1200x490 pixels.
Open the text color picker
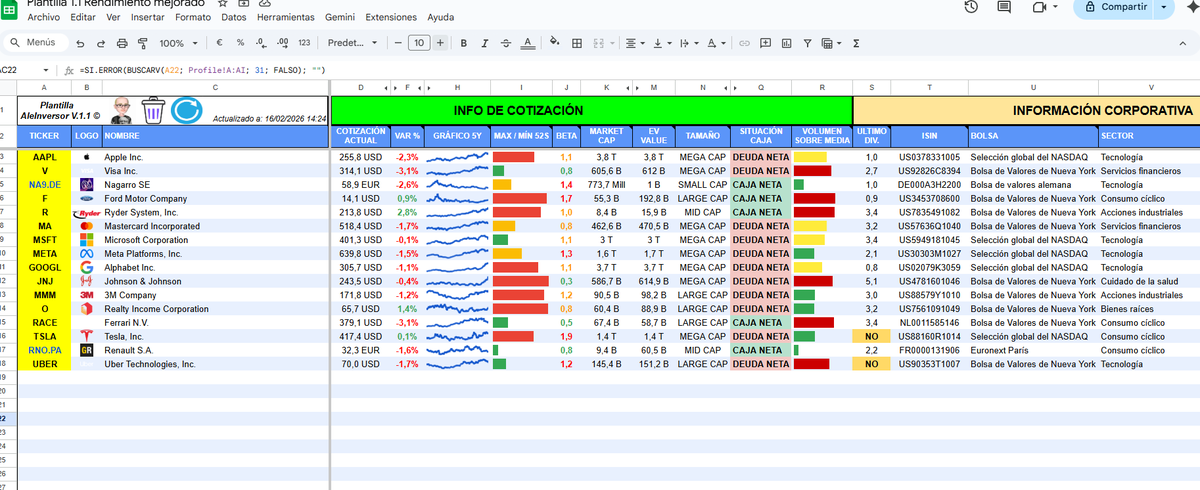[x=527, y=43]
